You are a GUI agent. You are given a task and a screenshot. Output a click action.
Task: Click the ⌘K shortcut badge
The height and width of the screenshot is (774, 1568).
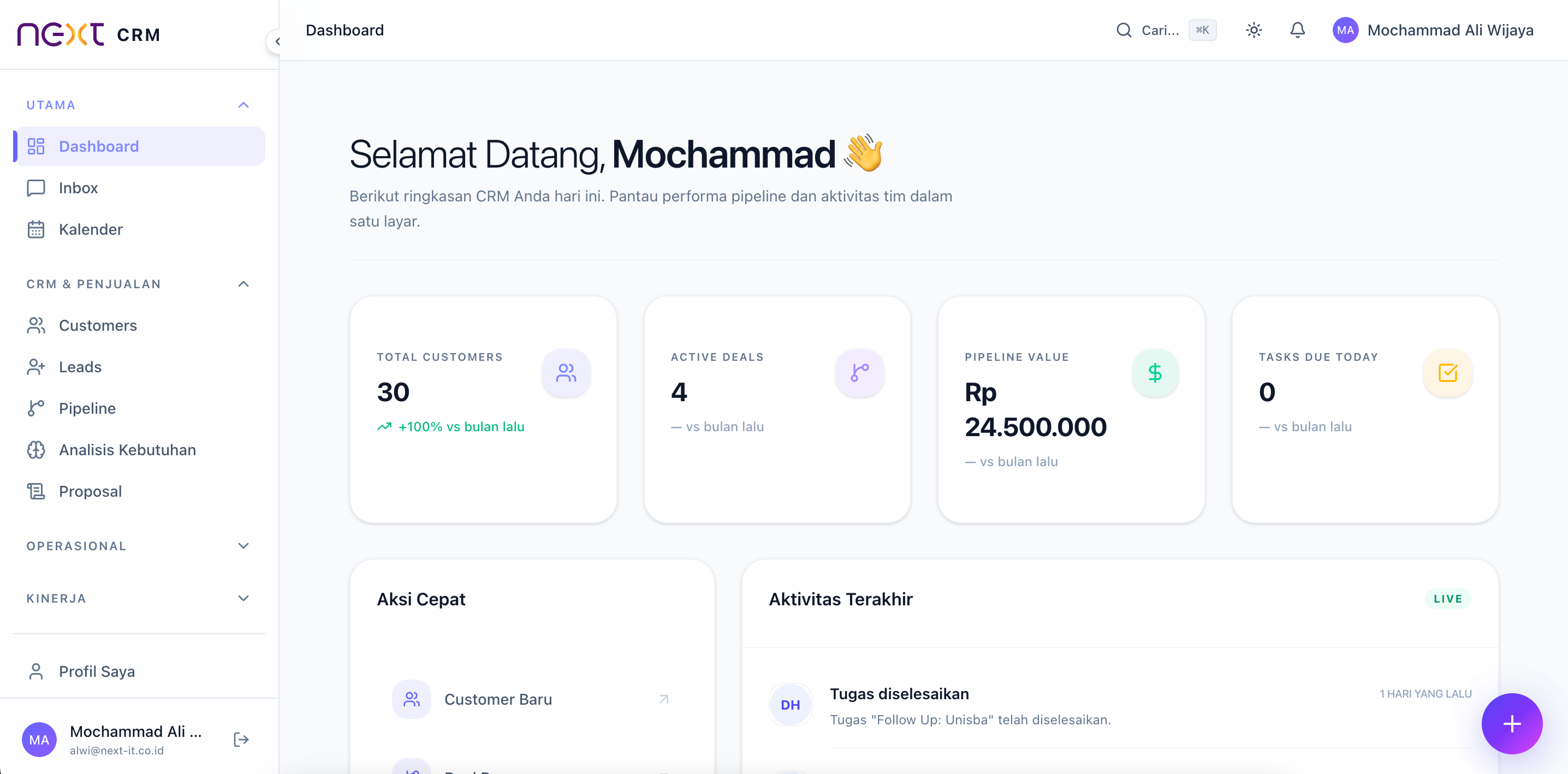click(1202, 30)
